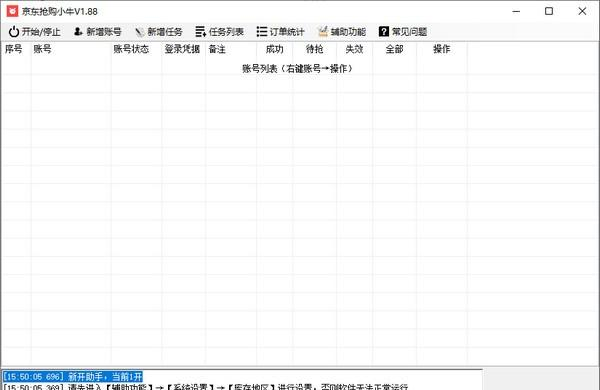
Task: Click the 新增任务 toolbar button
Action: [x=158, y=32]
